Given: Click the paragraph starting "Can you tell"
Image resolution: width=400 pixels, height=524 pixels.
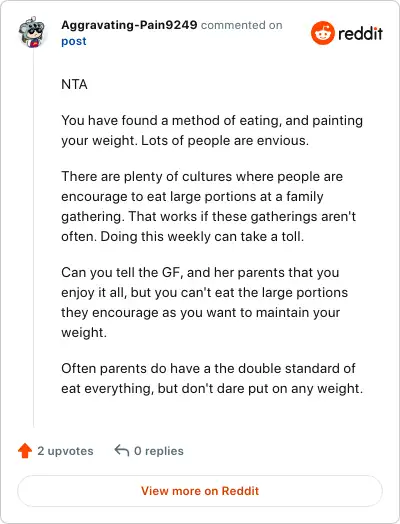Looking at the screenshot, I should [x=205, y=302].
